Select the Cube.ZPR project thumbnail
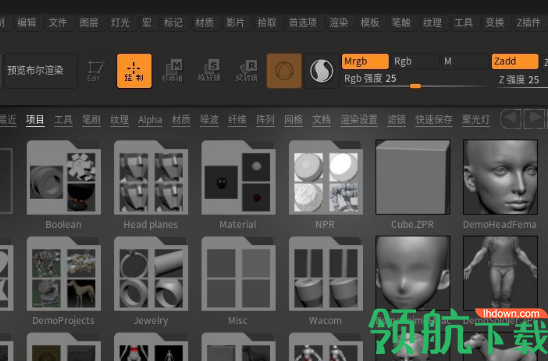Image resolution: width=548 pixels, height=361 pixels. pyautogui.click(x=413, y=177)
